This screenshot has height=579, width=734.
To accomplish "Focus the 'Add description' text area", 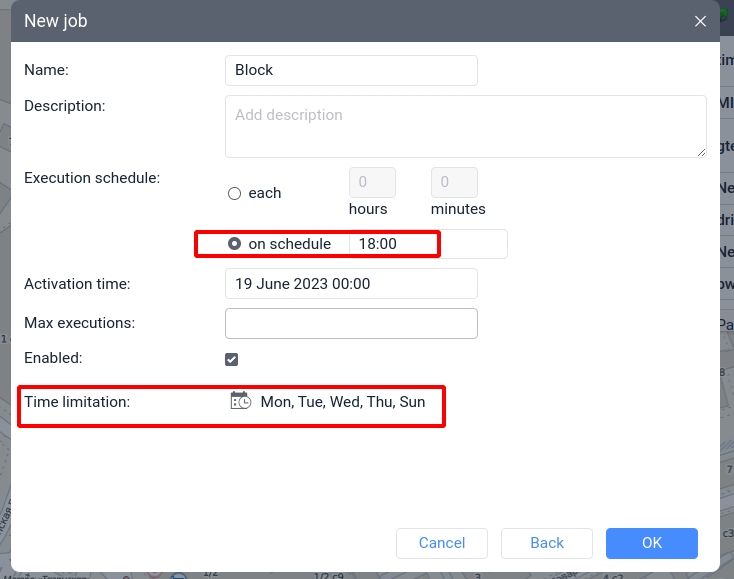I will [x=465, y=126].
